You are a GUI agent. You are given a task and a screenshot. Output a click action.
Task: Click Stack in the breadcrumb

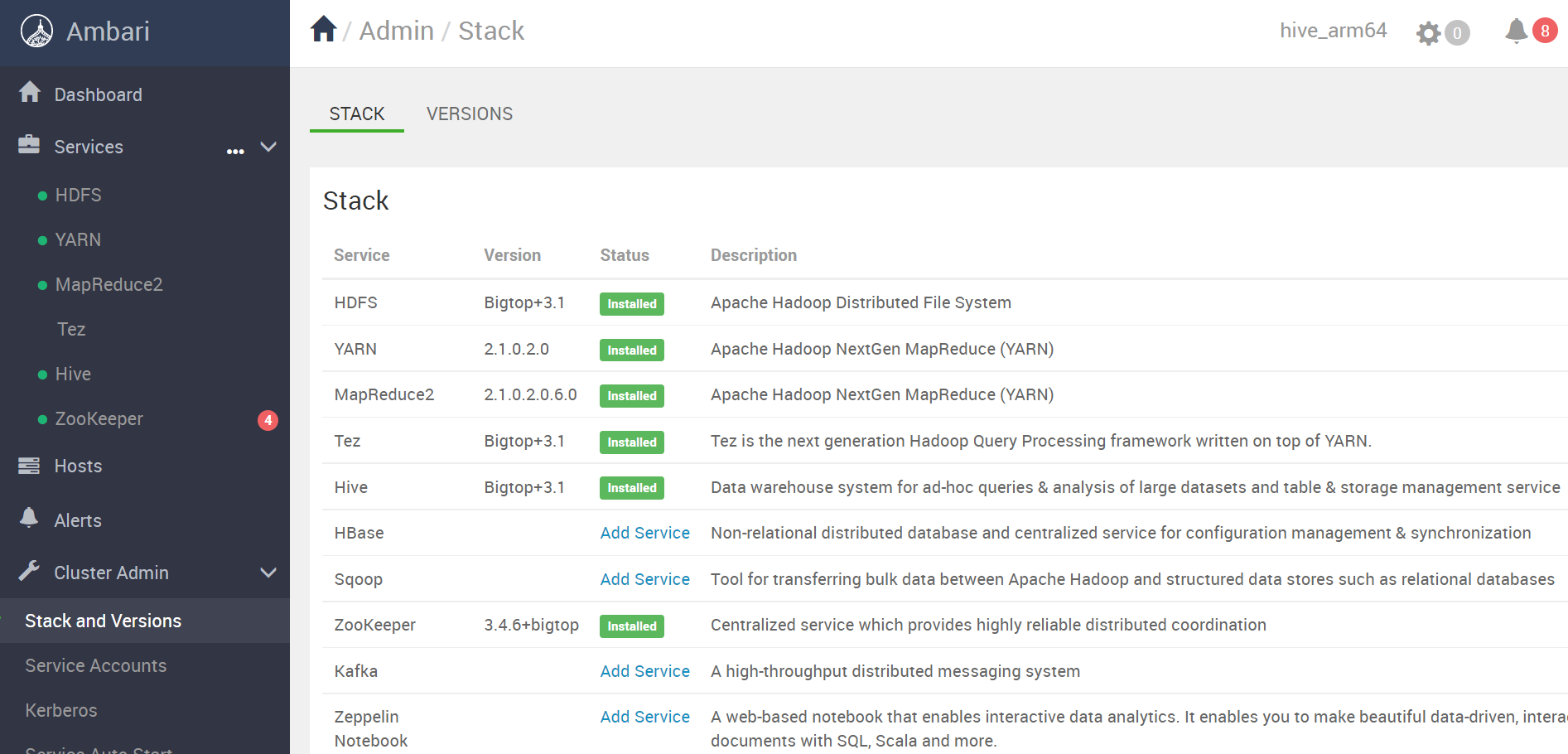point(491,31)
